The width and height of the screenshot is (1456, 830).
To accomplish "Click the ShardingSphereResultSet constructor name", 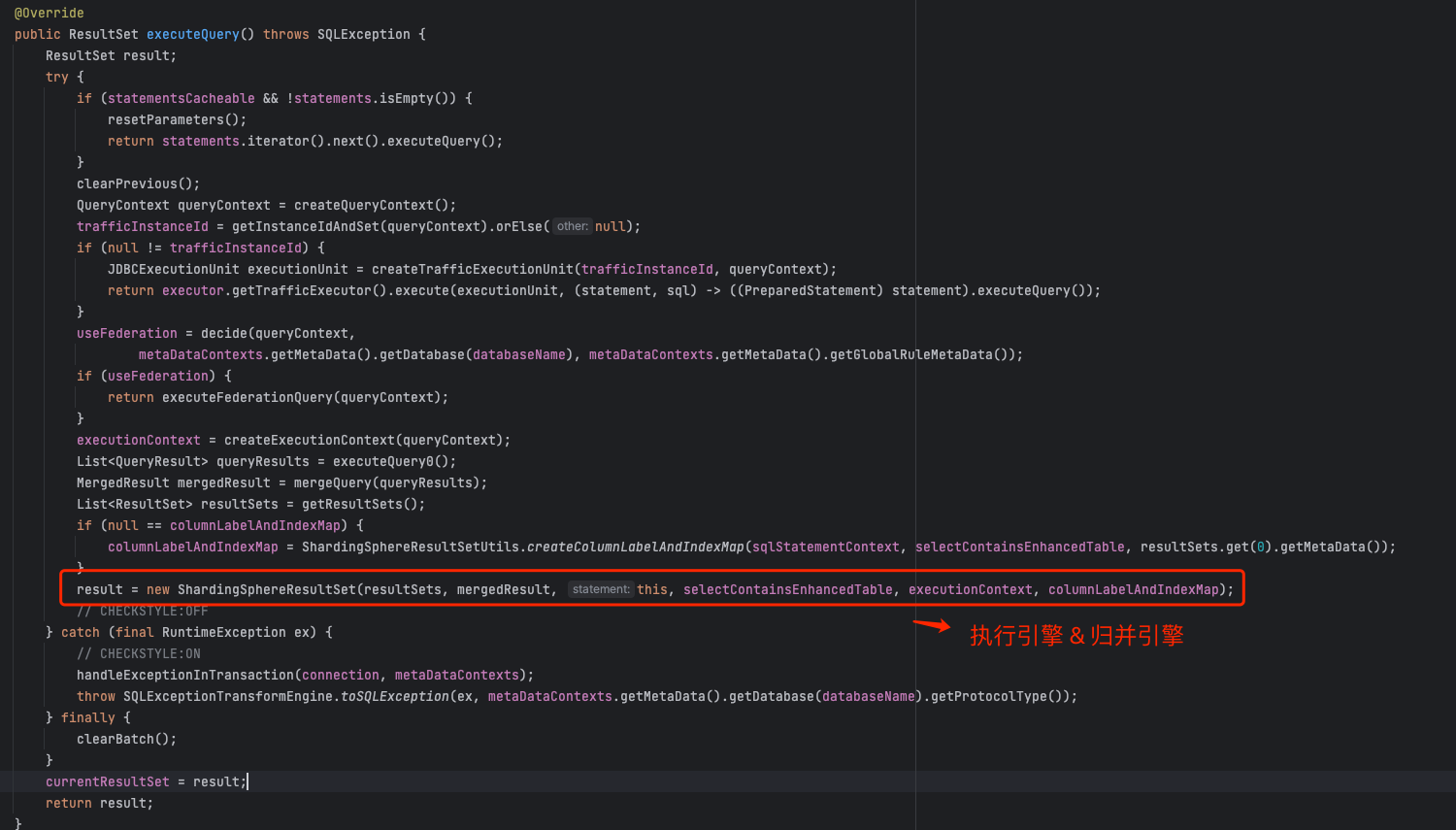I will (x=266, y=589).
